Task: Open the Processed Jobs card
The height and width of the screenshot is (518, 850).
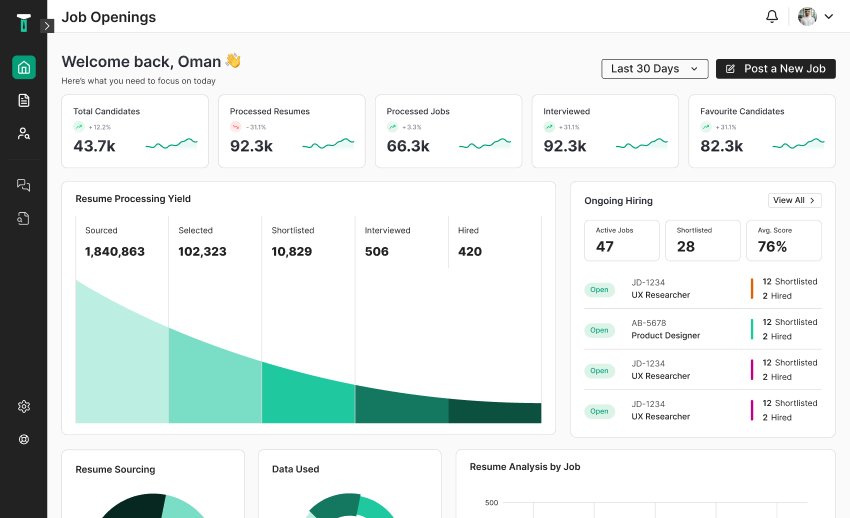Action: [x=449, y=131]
